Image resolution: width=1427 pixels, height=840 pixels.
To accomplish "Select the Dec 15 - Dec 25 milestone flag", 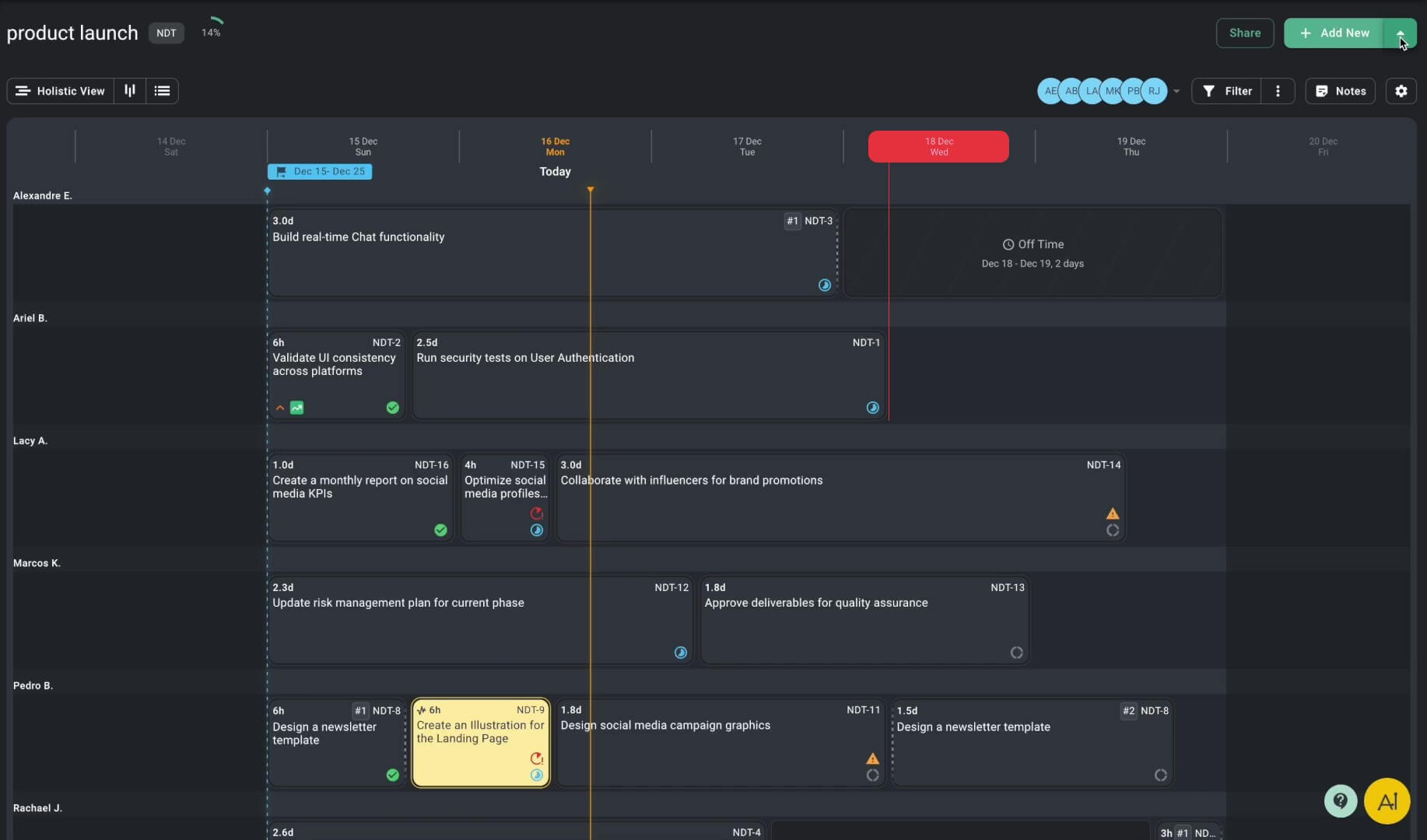I will tap(320, 172).
